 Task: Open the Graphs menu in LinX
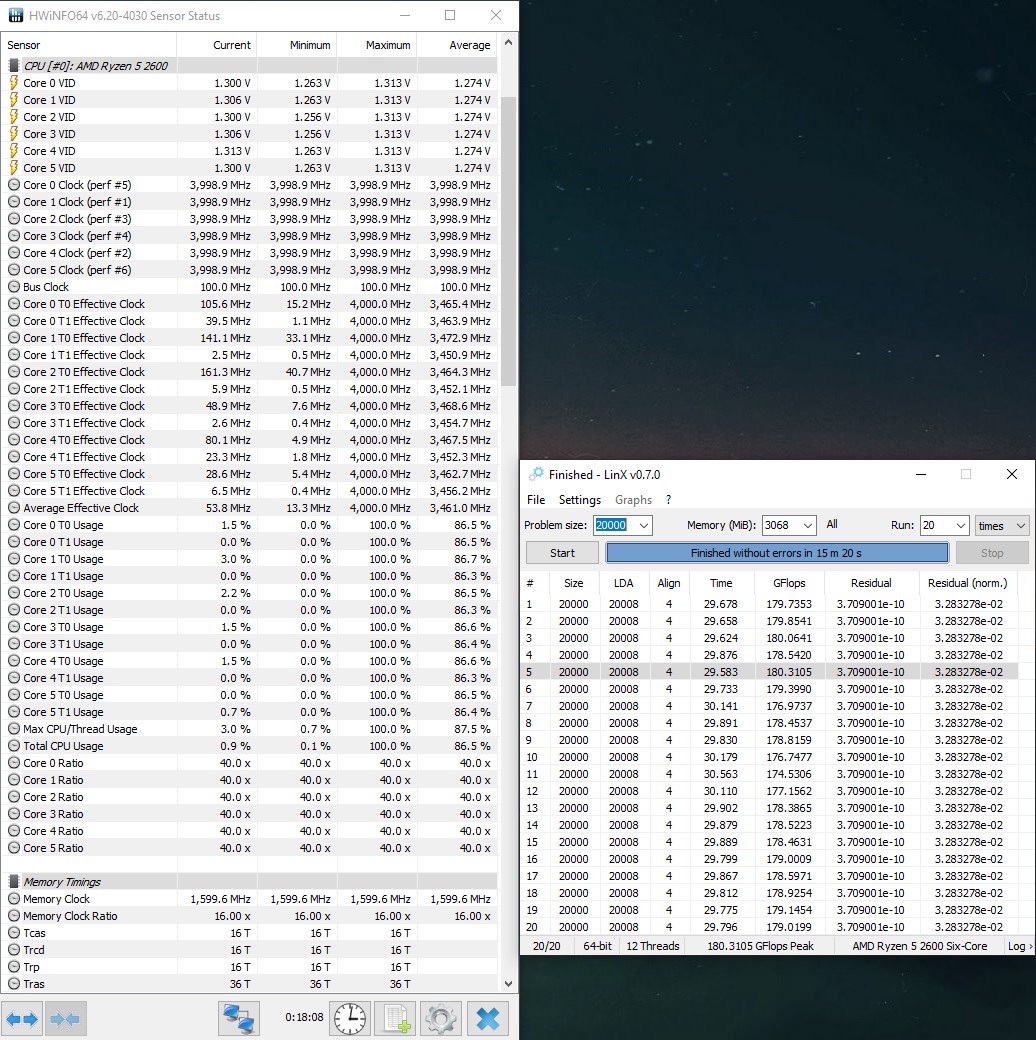point(633,499)
